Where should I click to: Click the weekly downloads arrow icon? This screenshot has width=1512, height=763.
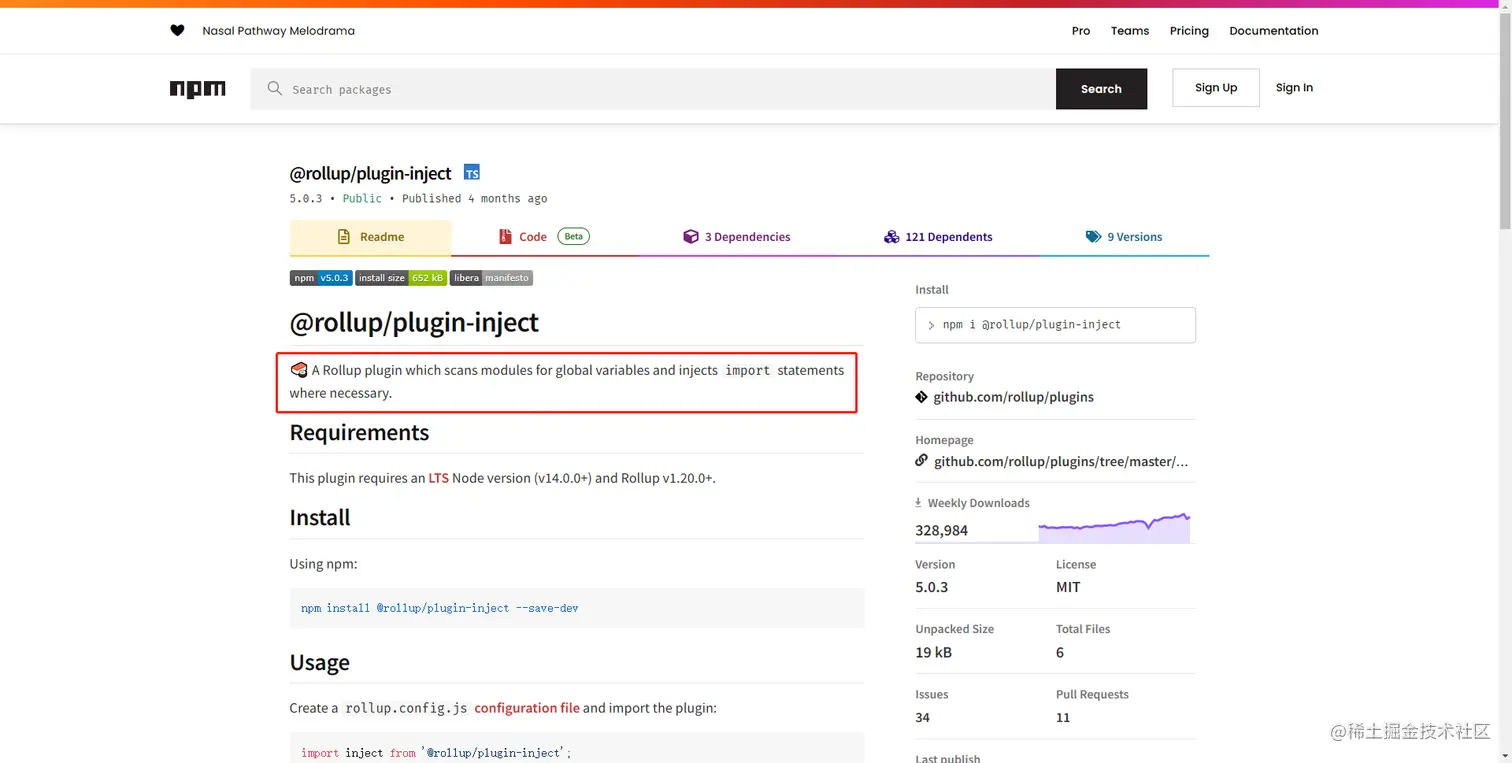click(x=919, y=503)
